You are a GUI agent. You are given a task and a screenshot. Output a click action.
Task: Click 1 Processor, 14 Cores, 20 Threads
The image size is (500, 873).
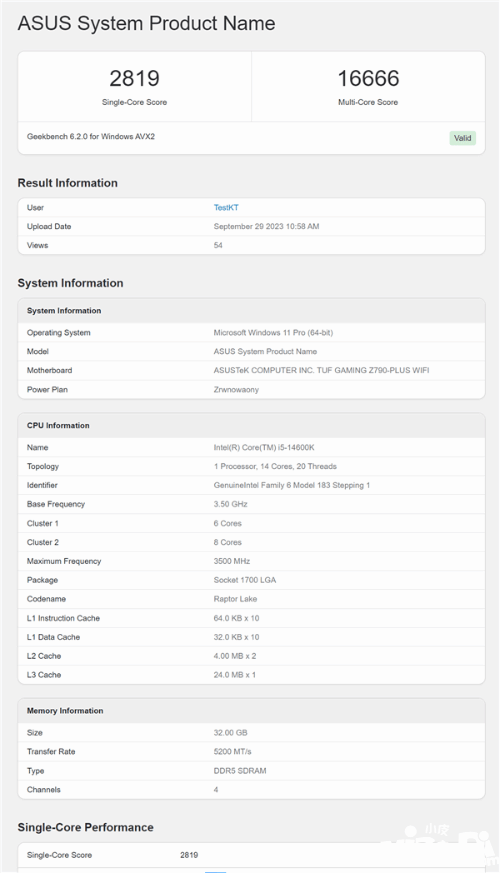pyautogui.click(x=275, y=466)
